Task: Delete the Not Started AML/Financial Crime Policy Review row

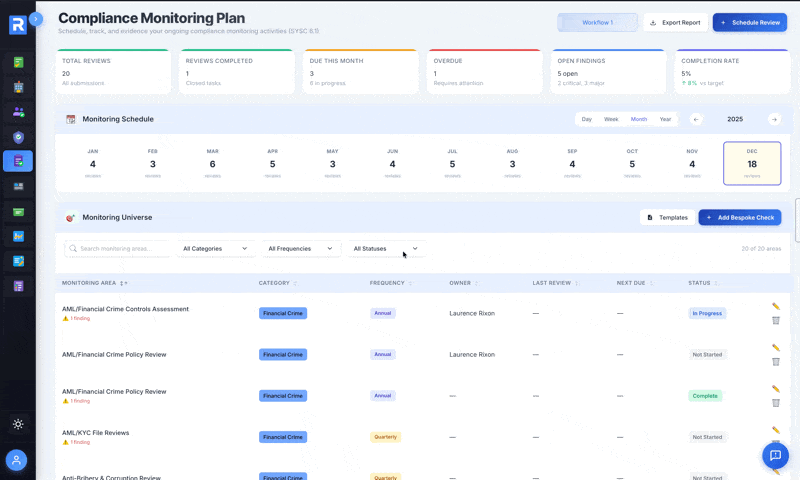Action: pos(776,362)
